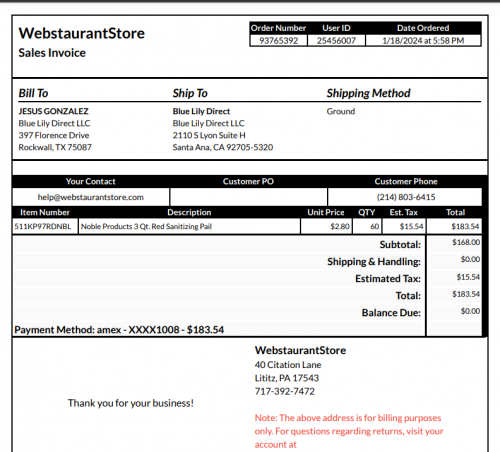Click the Total column header

click(x=455, y=212)
